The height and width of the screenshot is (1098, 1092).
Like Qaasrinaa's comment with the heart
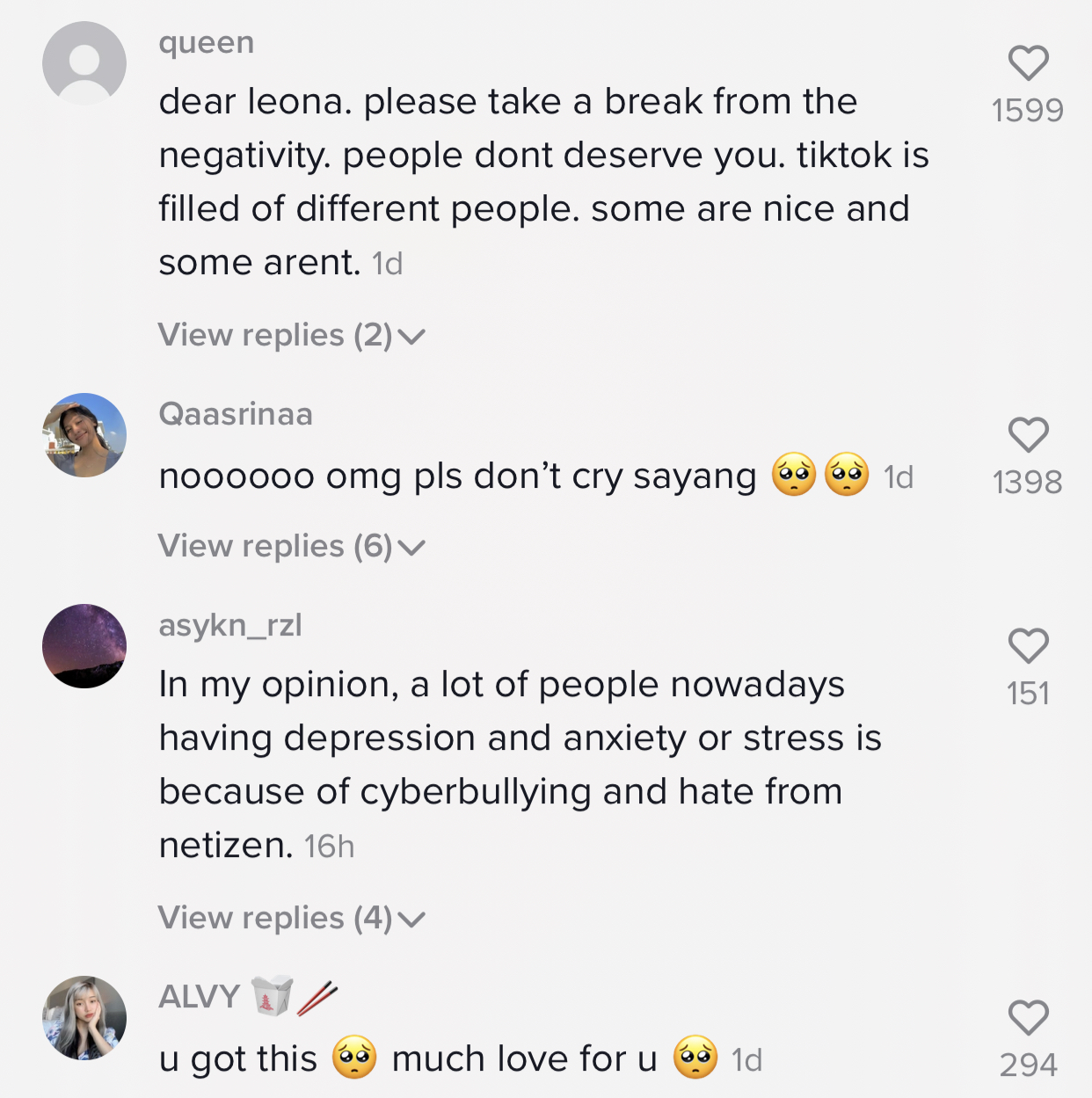(1028, 435)
